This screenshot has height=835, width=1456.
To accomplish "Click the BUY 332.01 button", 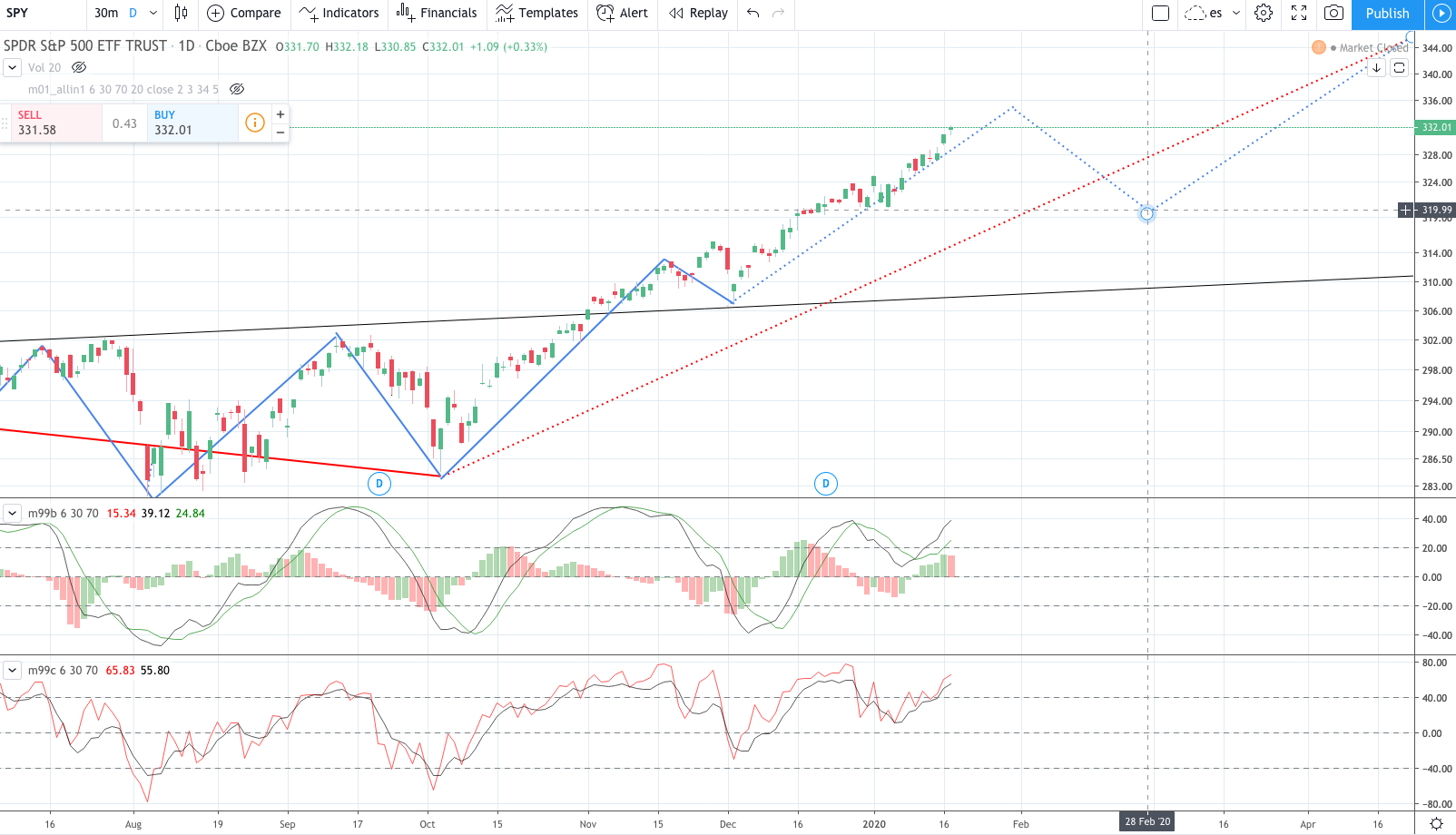I will [192, 123].
